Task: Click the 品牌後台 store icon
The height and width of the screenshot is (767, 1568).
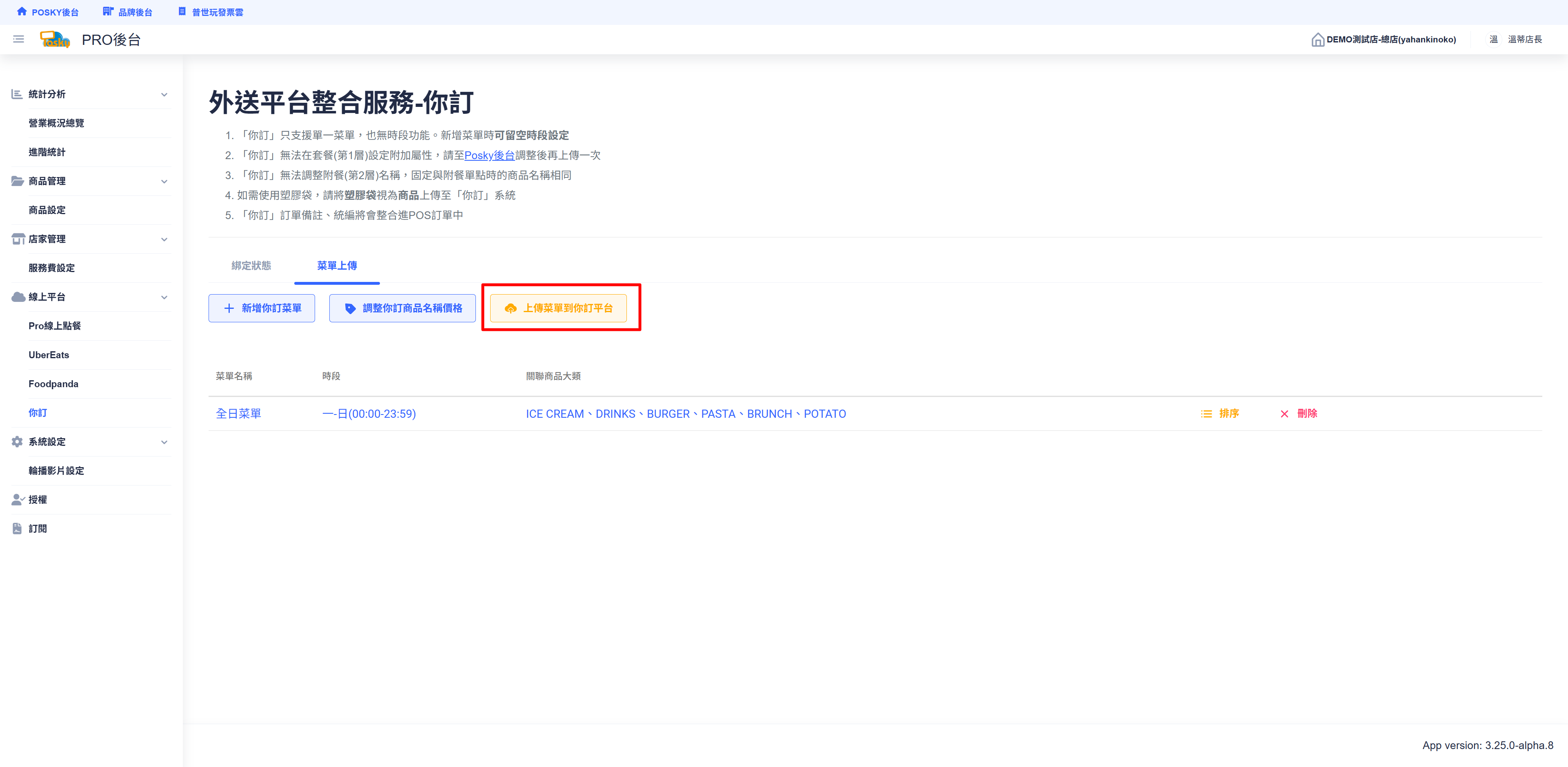Action: click(x=108, y=11)
